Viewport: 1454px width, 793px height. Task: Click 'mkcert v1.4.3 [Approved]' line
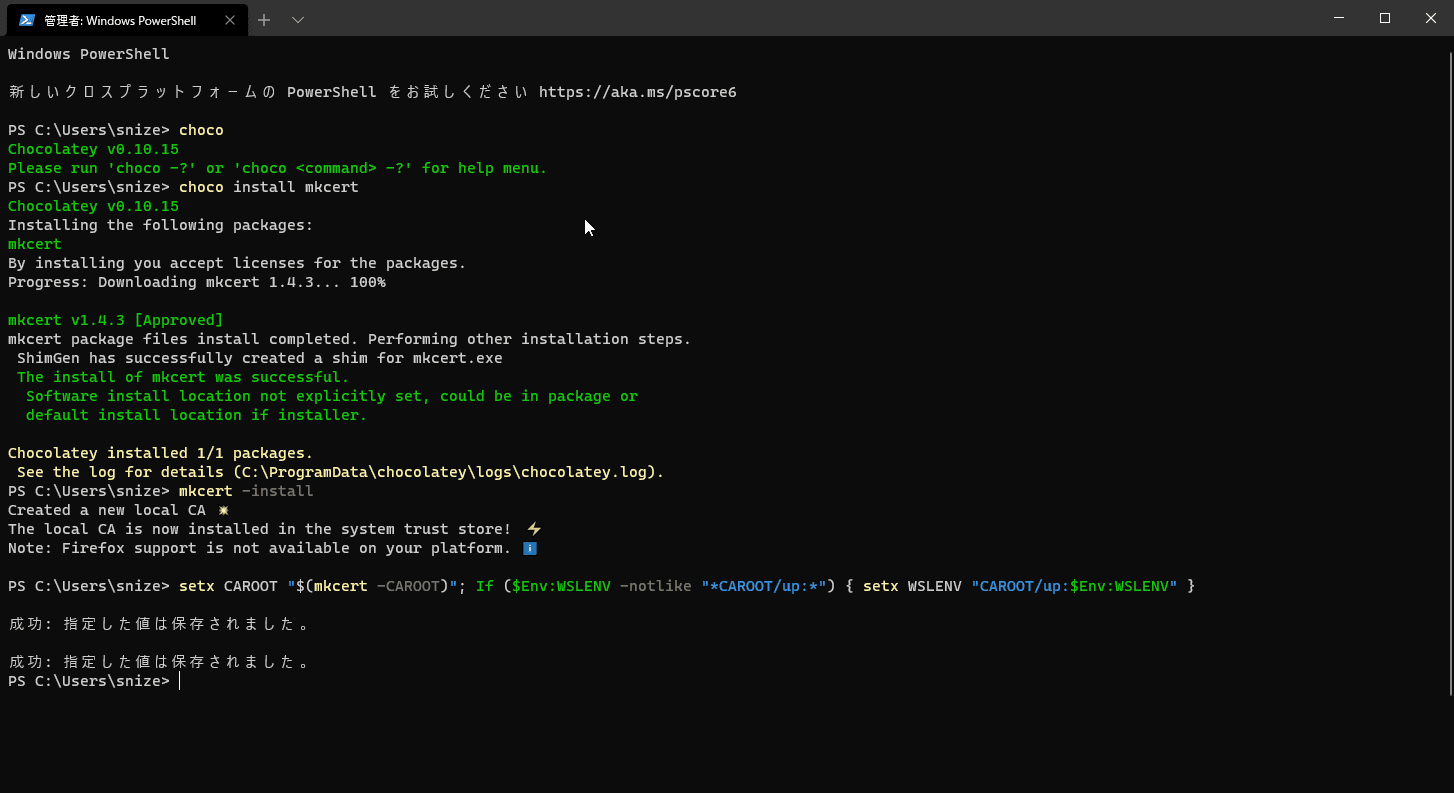[116, 320]
